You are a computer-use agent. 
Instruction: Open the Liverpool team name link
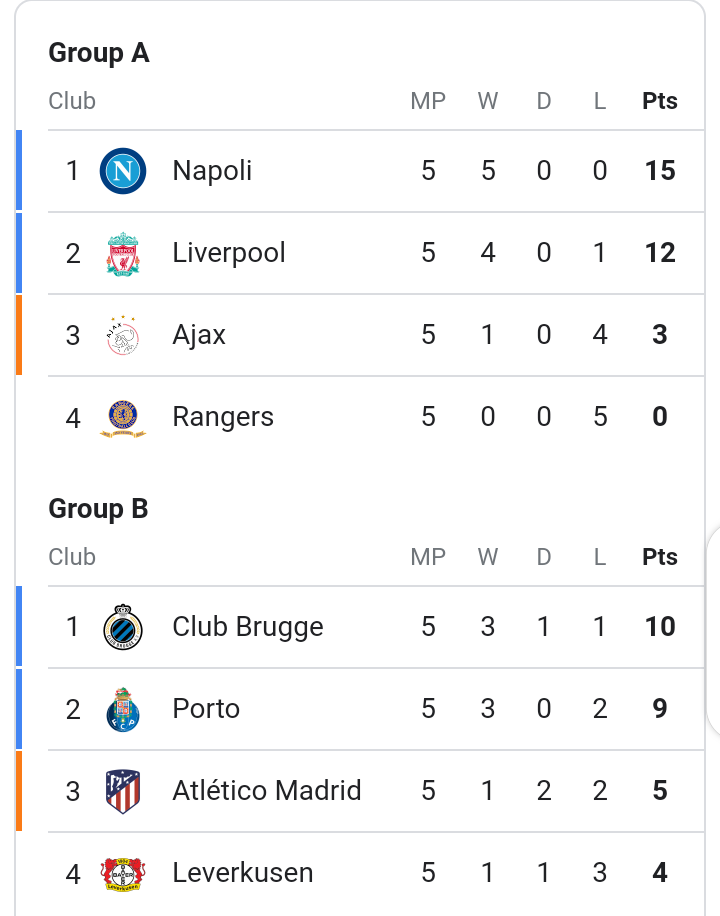[x=229, y=253]
